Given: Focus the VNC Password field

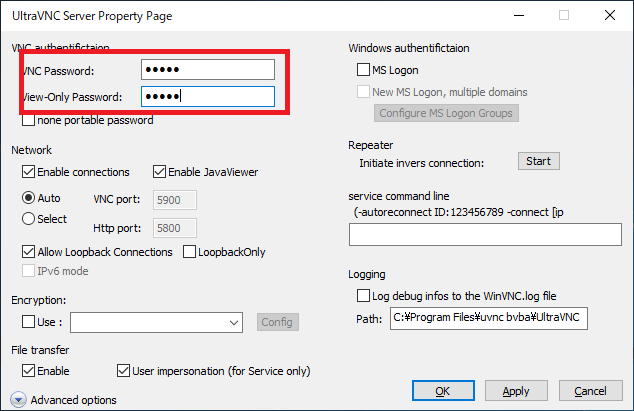Looking at the screenshot, I should point(208,70).
